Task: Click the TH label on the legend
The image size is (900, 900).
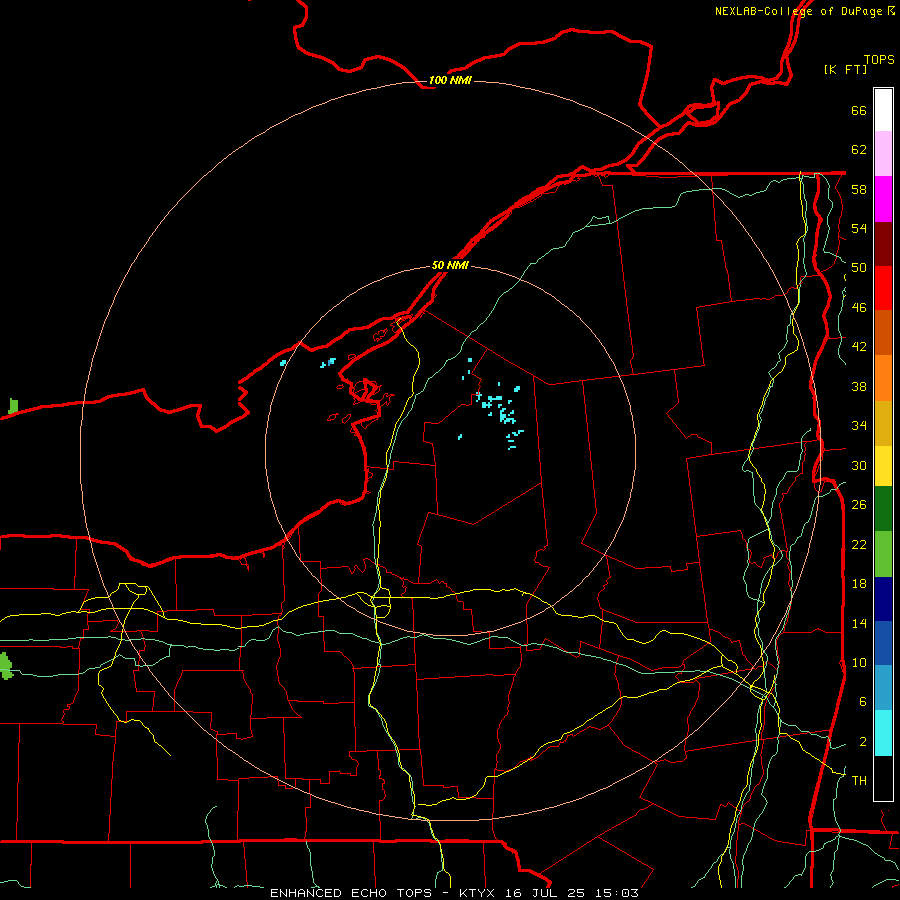Action: pos(859,780)
